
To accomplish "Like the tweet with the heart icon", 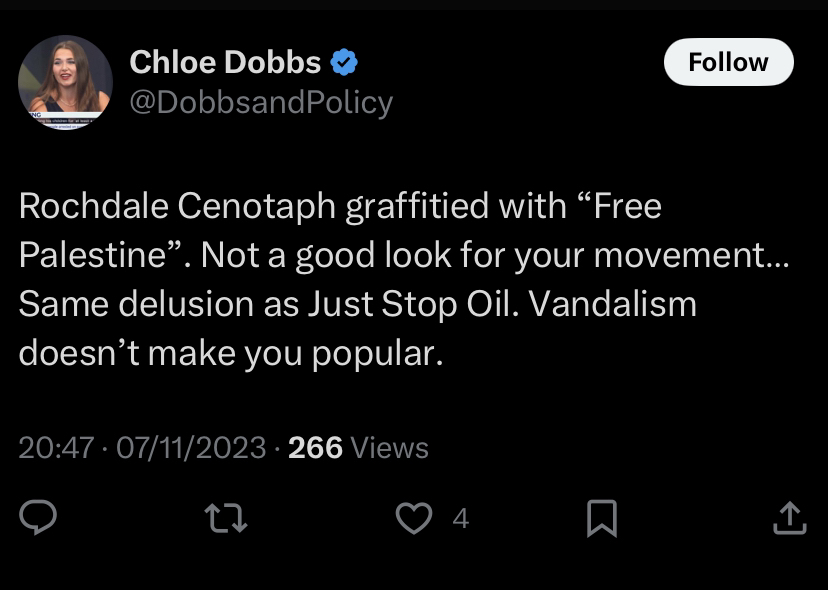I will pos(414,518).
